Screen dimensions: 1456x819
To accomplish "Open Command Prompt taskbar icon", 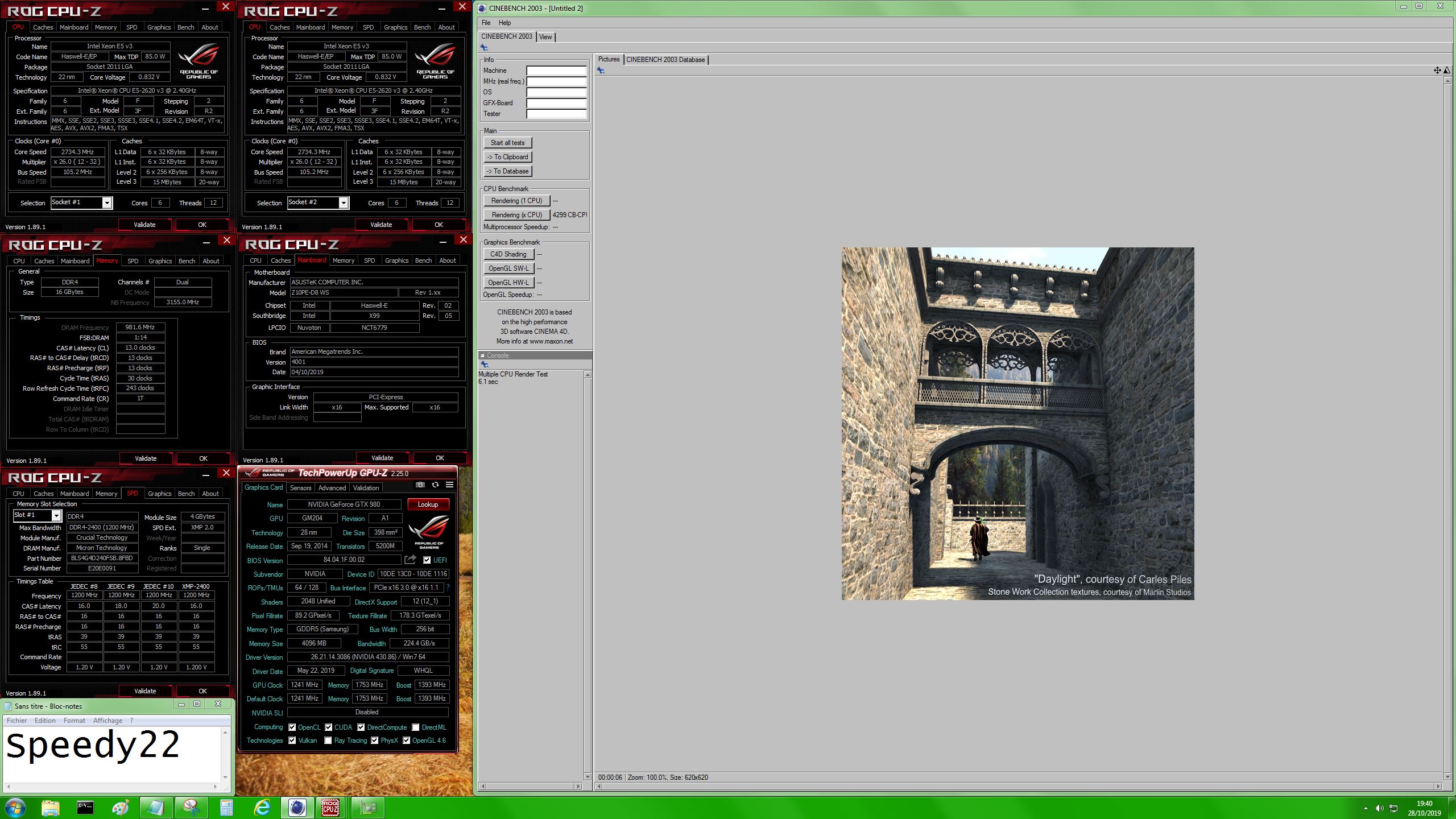I will point(85,807).
